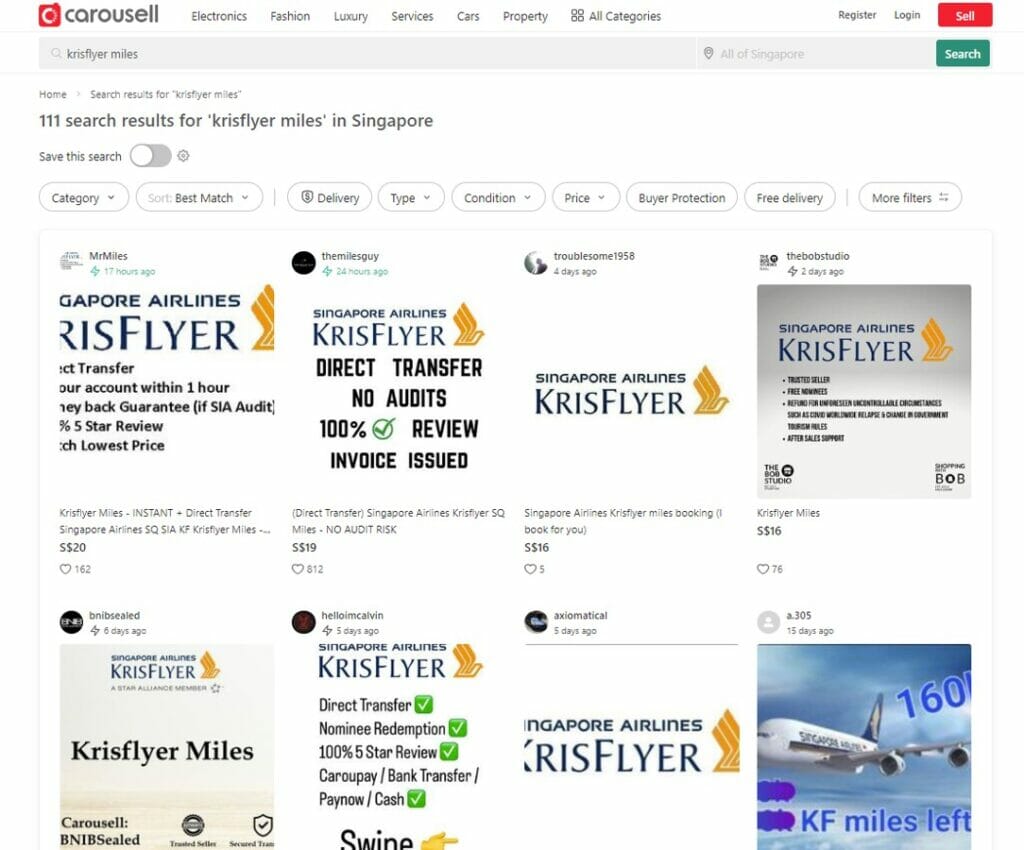Open the Home breadcrumb link
The height and width of the screenshot is (850, 1024).
(x=52, y=93)
